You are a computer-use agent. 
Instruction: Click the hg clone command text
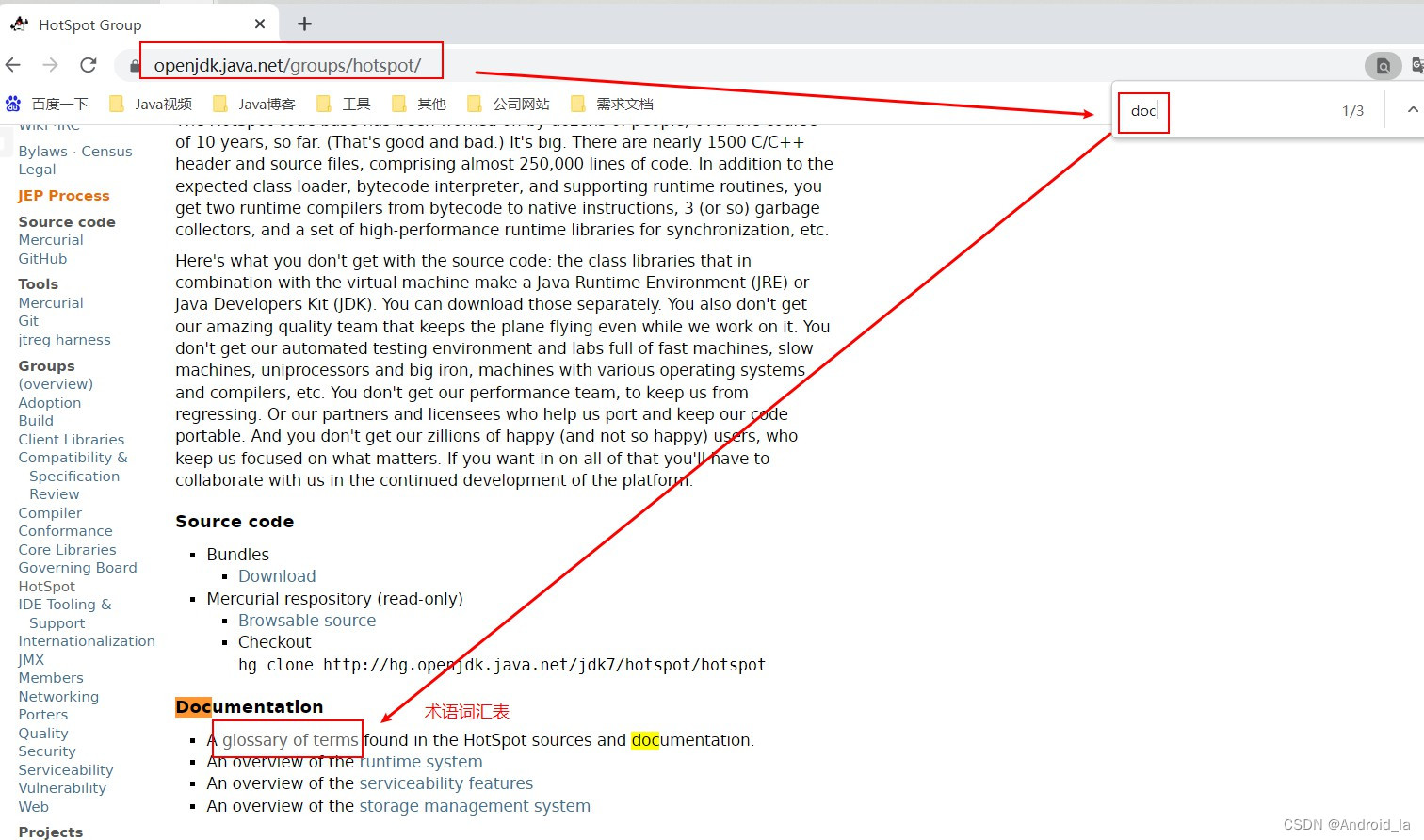(502, 665)
